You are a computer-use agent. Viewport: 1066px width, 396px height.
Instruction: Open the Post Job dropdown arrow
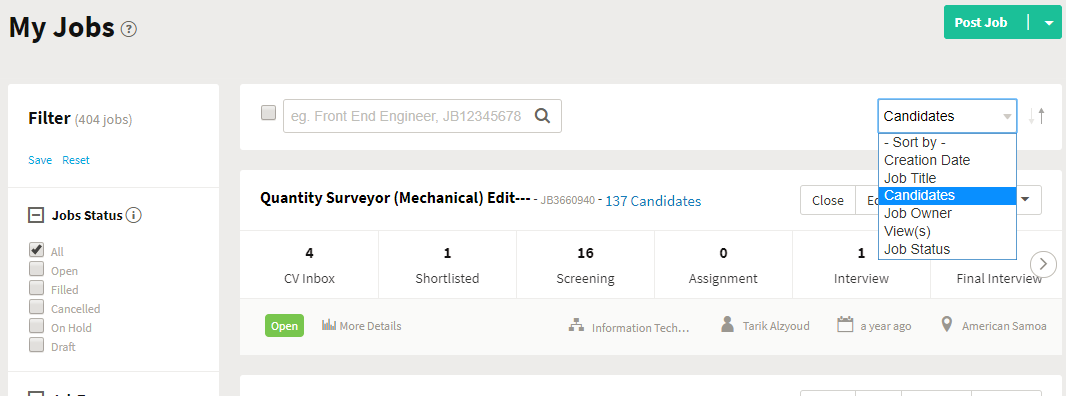[1048, 22]
